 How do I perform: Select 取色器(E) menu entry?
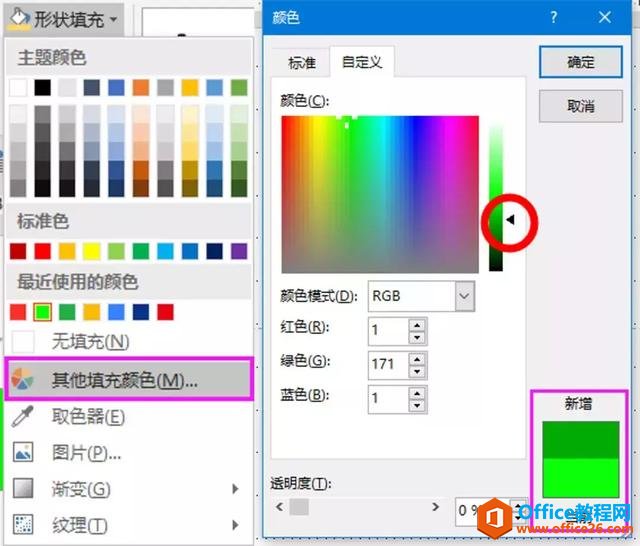pos(129,417)
